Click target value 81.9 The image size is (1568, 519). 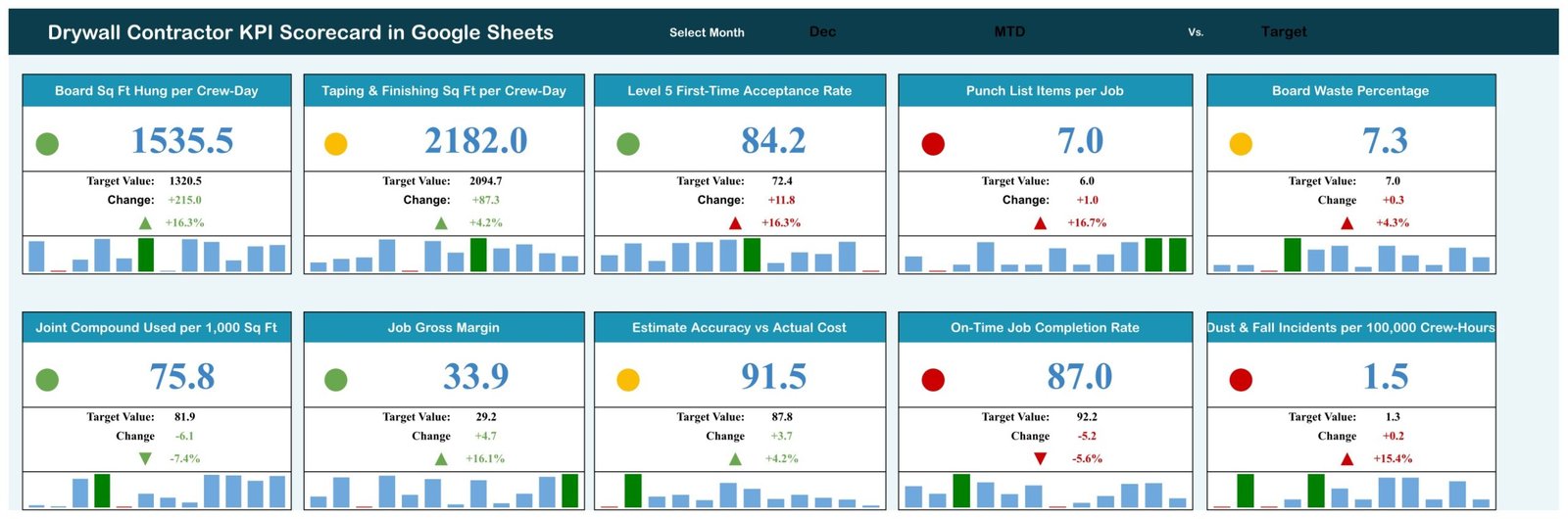(184, 417)
